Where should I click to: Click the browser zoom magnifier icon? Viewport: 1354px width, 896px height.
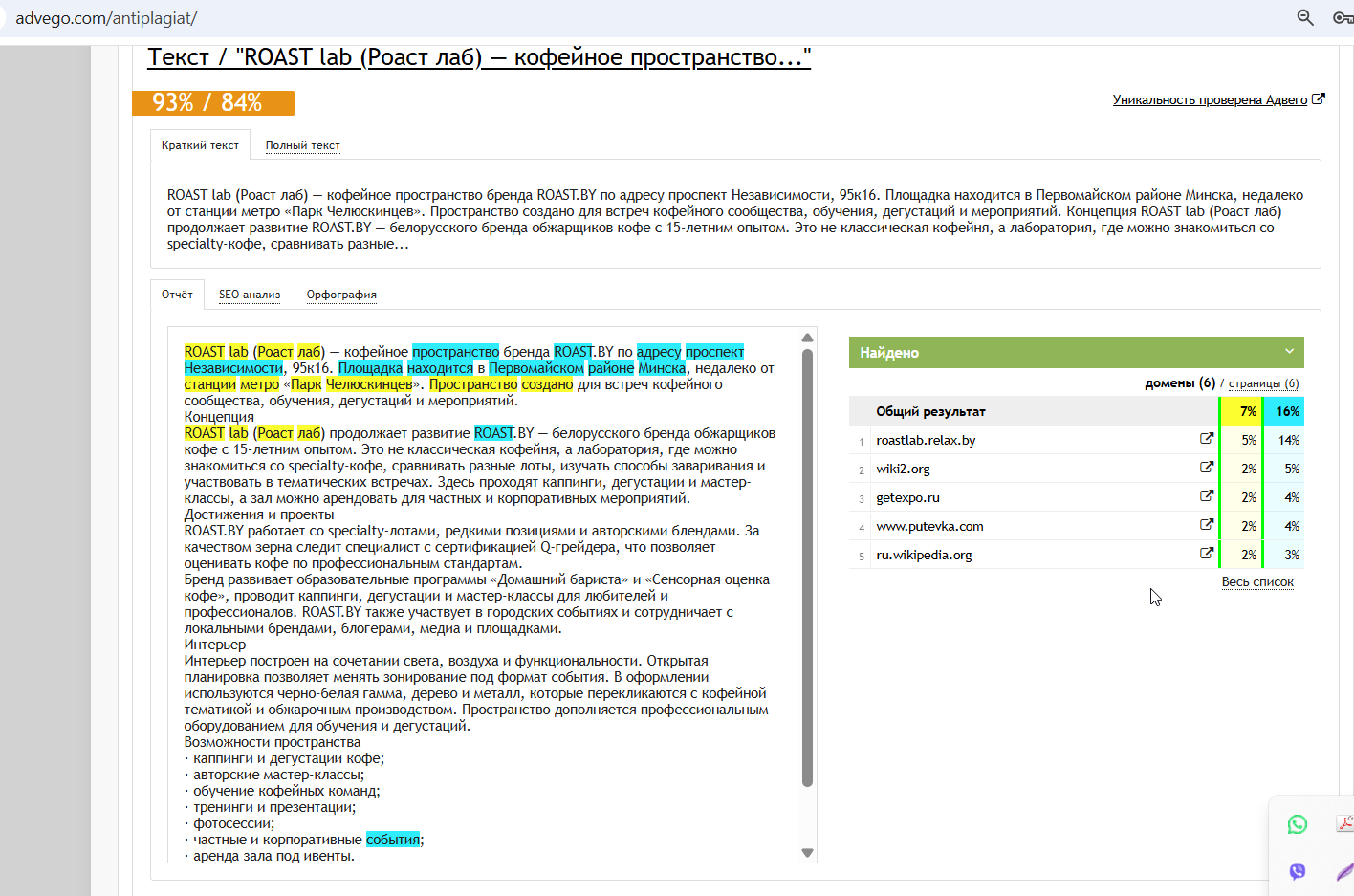pyautogui.click(x=1305, y=17)
